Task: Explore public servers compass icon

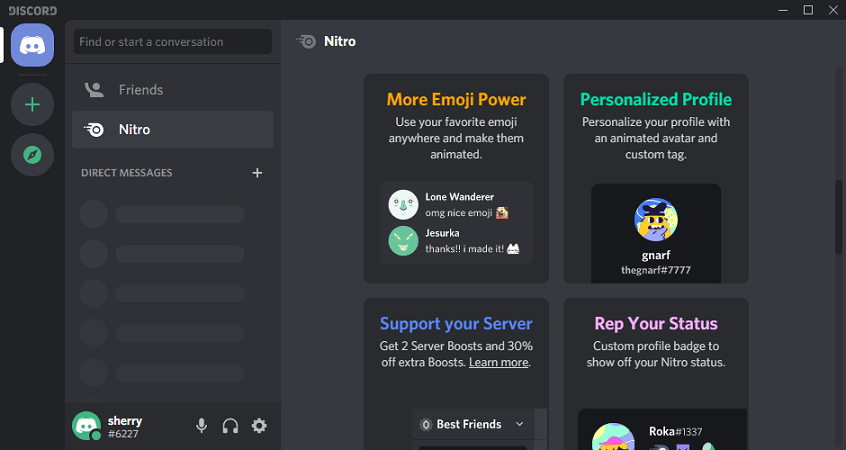Action: (32, 155)
